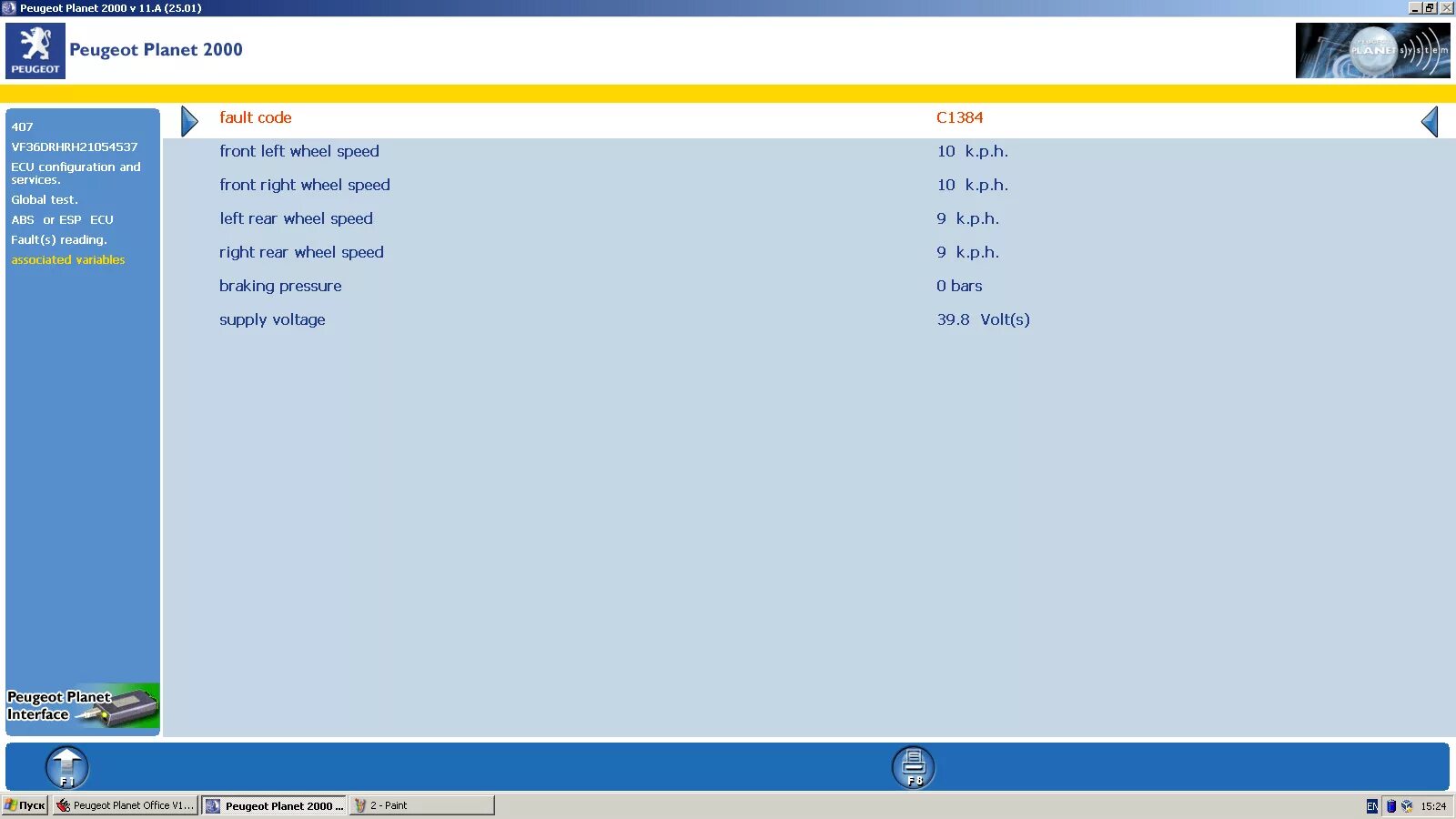Click the 15:24 system clock

(1433, 806)
